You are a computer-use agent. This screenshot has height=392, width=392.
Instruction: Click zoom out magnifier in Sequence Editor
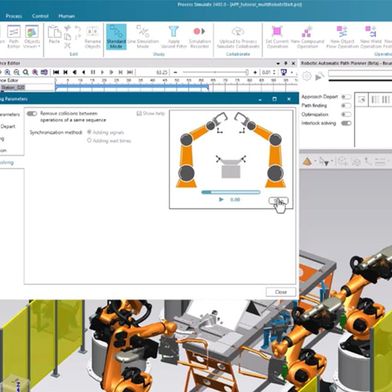tap(16, 72)
